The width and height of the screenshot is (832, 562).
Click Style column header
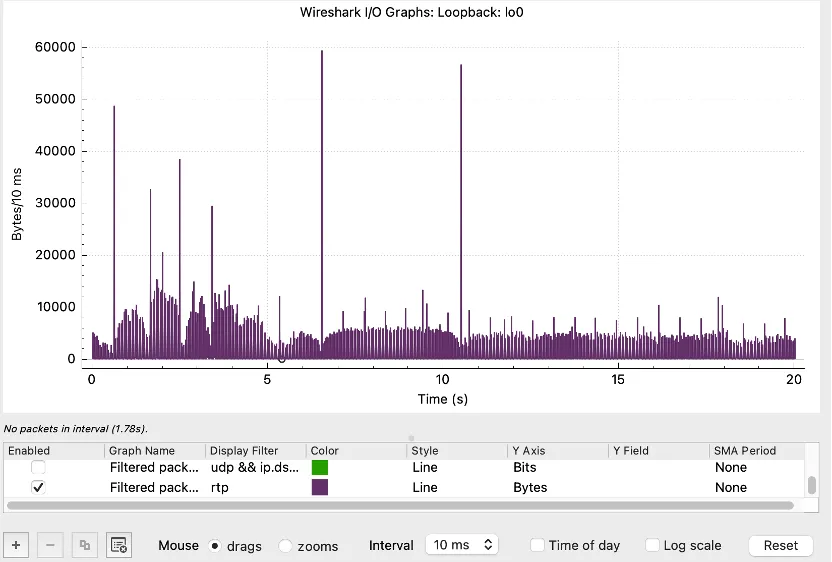click(x=457, y=451)
